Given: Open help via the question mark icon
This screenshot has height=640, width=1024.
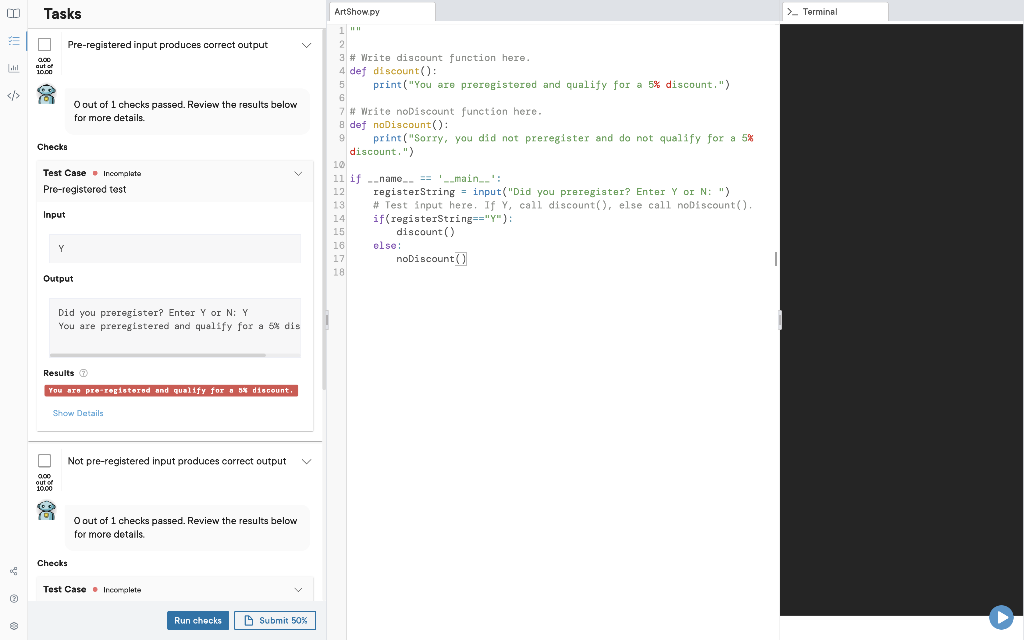Looking at the screenshot, I should (13, 597).
